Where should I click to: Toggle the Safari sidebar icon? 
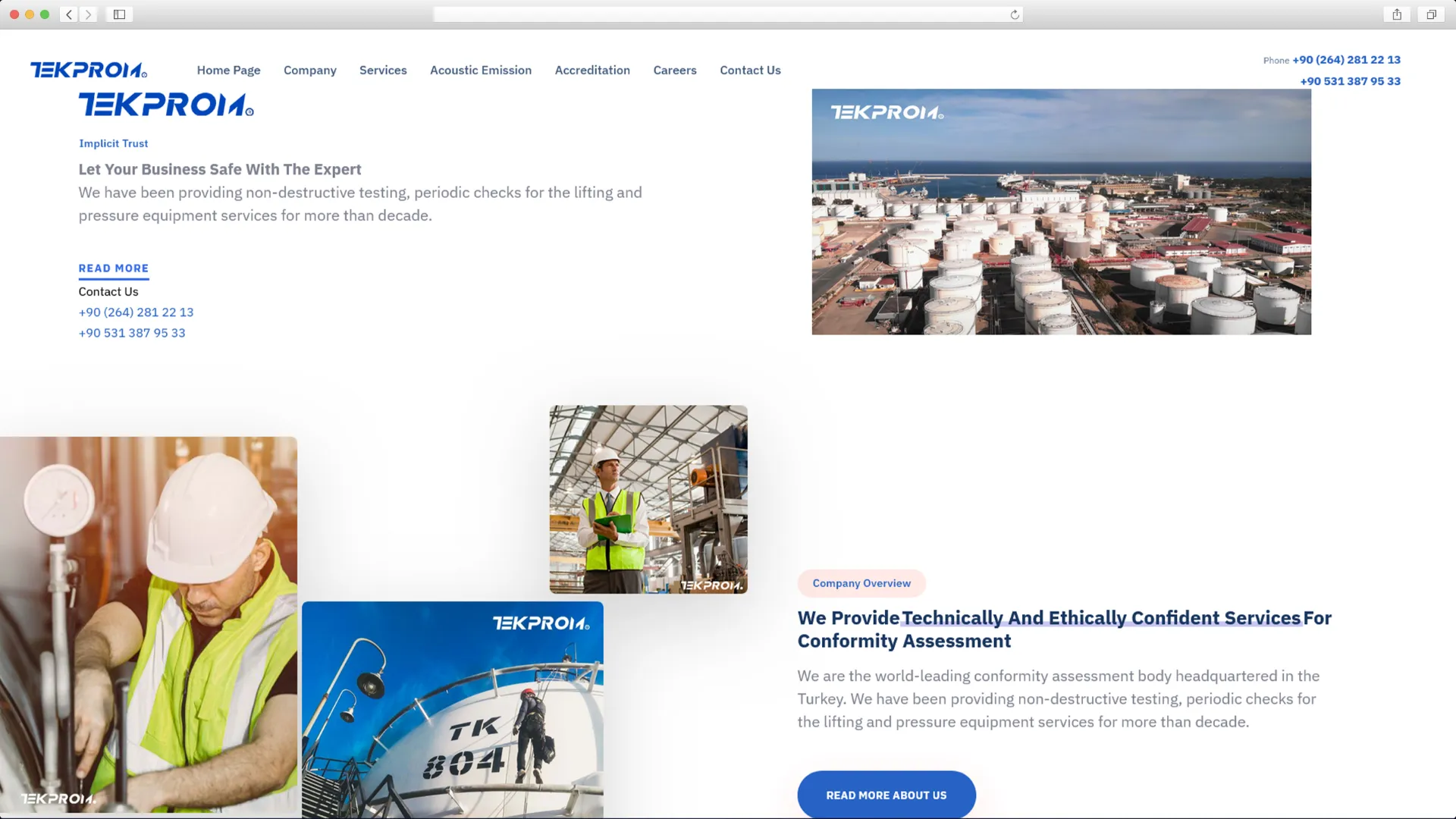(119, 14)
